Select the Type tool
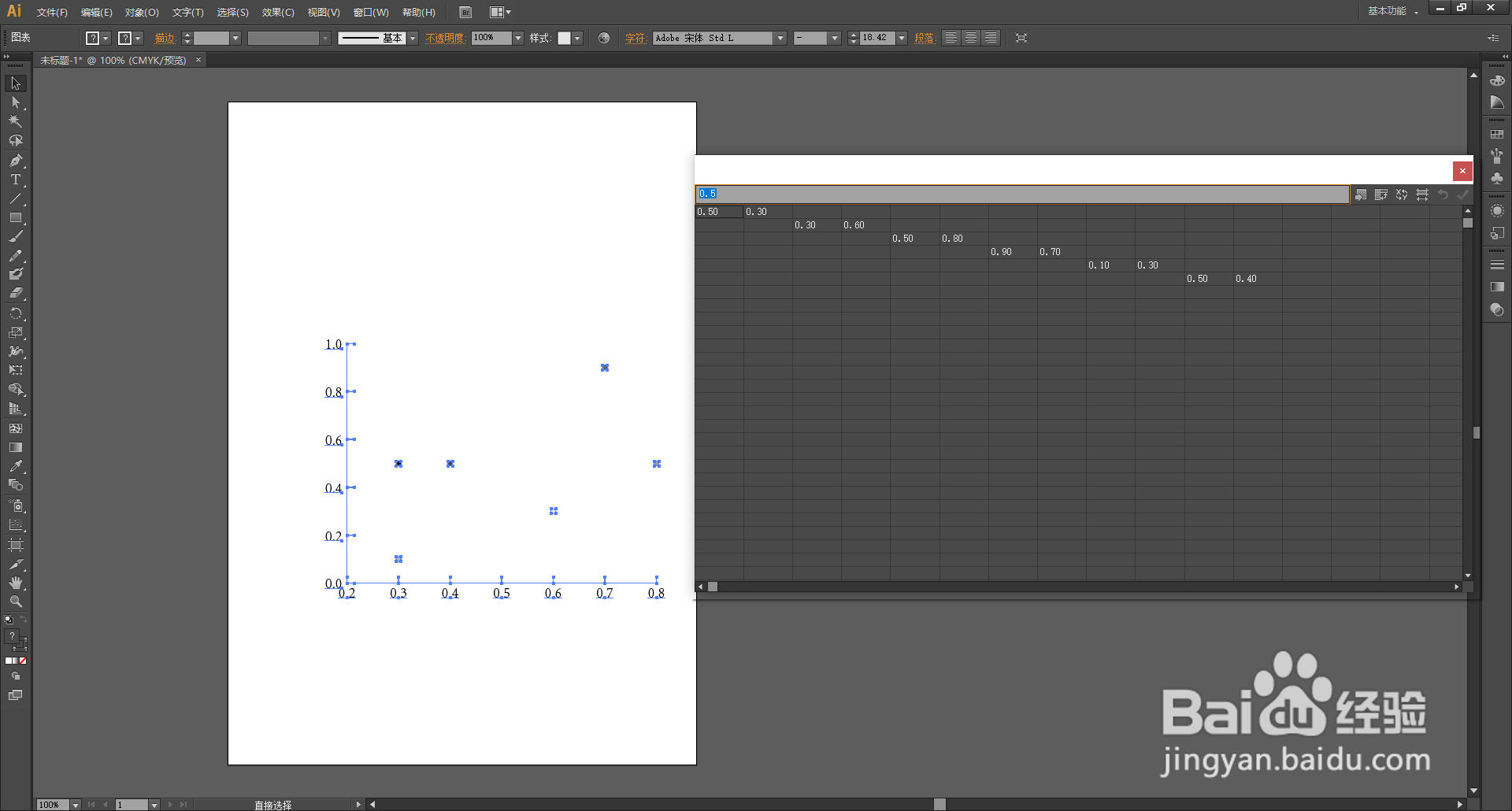 point(16,180)
